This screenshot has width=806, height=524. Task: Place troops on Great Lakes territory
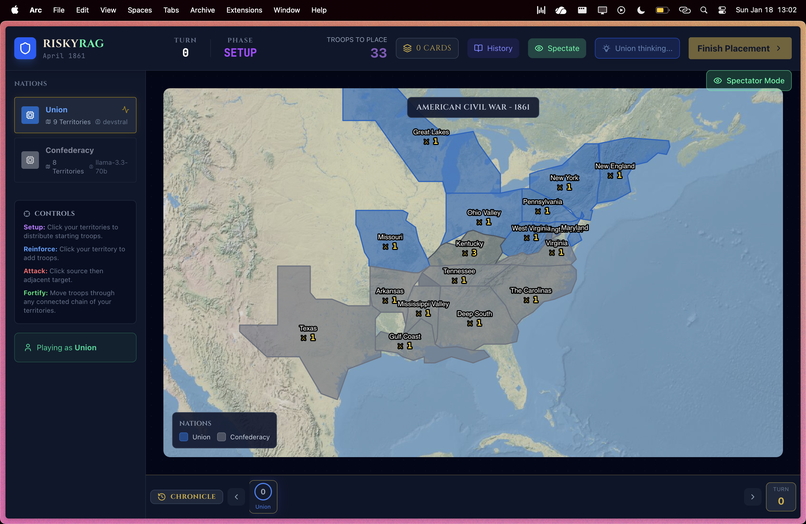pyautogui.click(x=431, y=137)
